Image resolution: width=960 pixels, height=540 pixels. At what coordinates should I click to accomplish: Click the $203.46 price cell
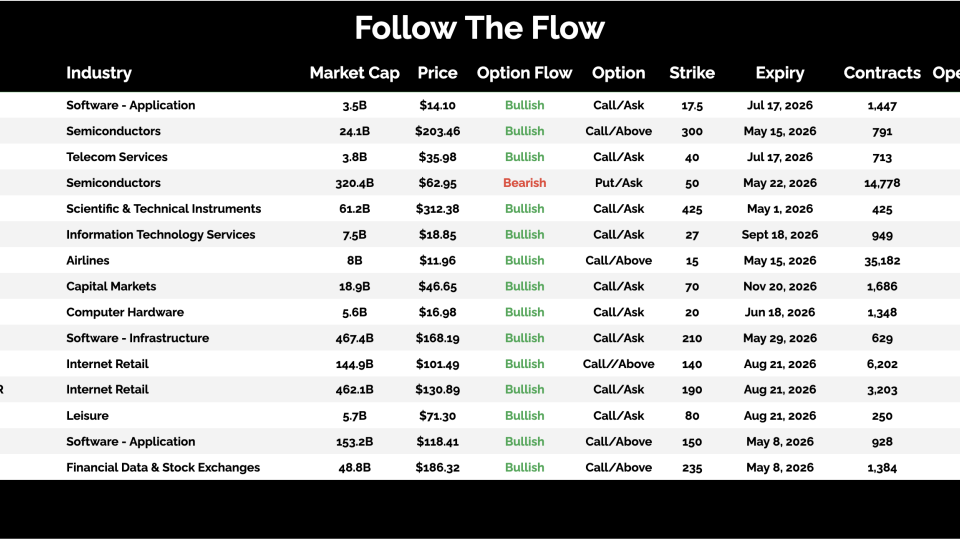click(x=437, y=131)
